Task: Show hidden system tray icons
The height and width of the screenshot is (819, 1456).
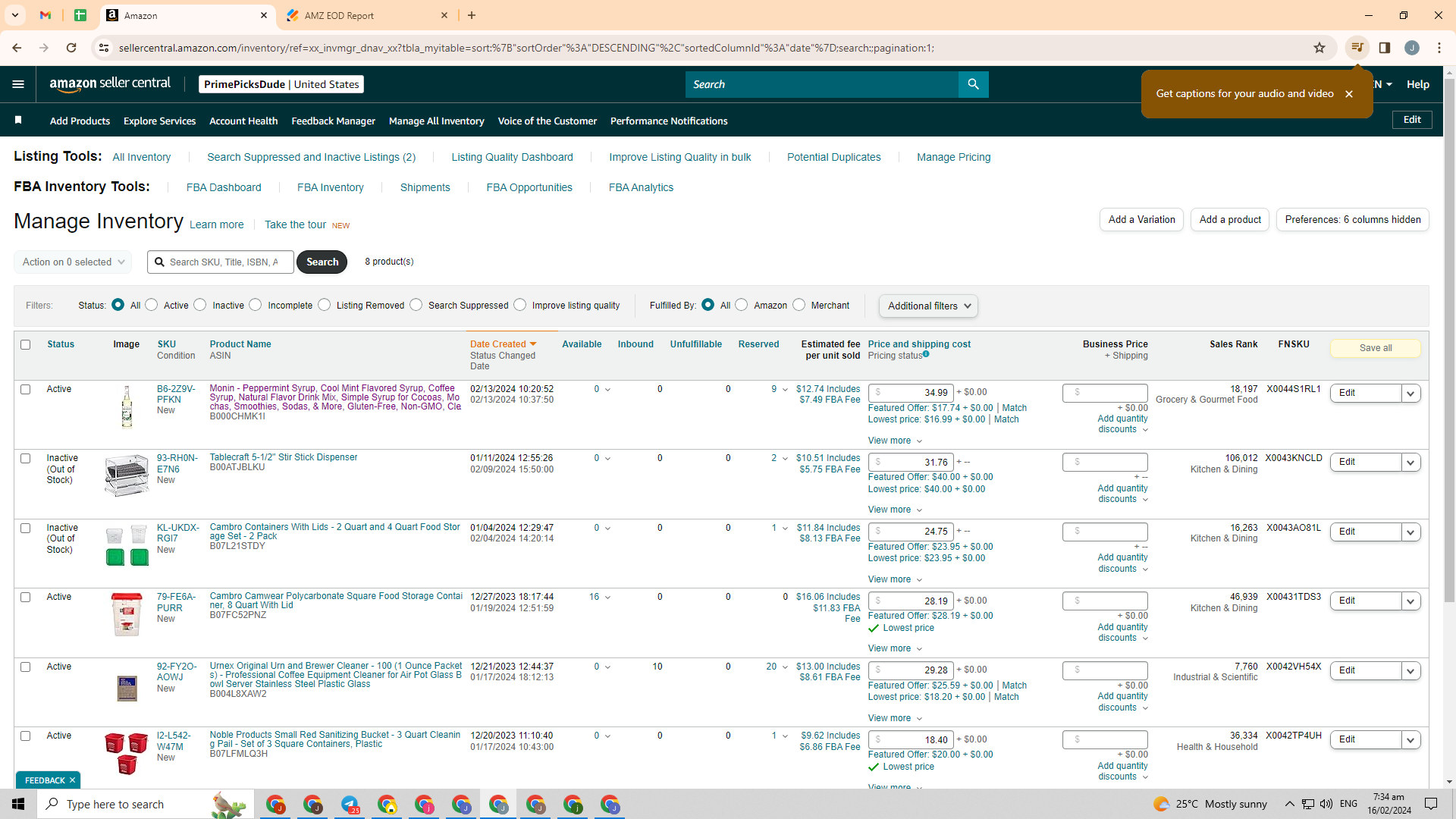Action: click(x=1289, y=804)
